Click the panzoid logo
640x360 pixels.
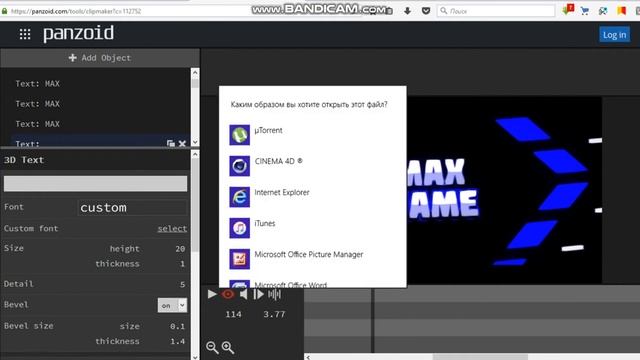click(x=78, y=33)
